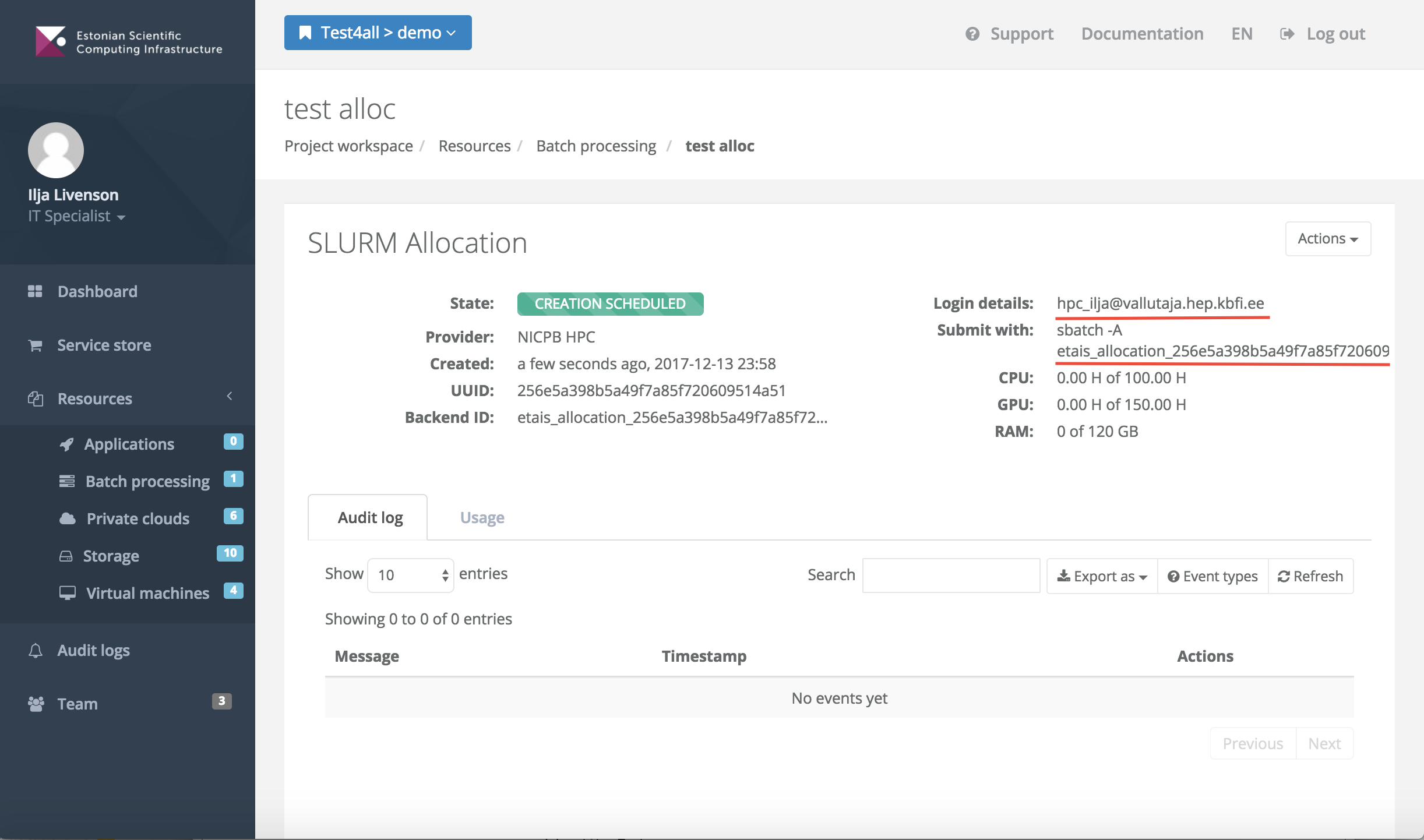Focus the audit log Search field
Viewport: 1424px width, 840px height.
click(951, 576)
